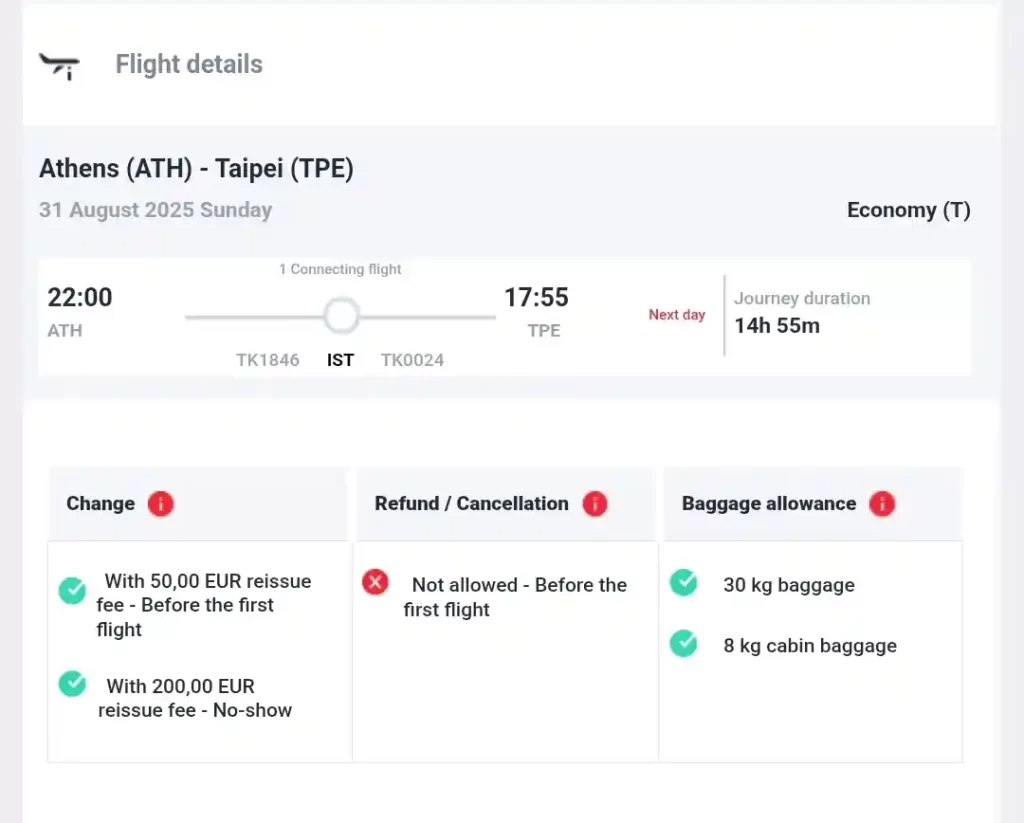
Task: Select the Baggage allowance column header
Action: point(768,504)
